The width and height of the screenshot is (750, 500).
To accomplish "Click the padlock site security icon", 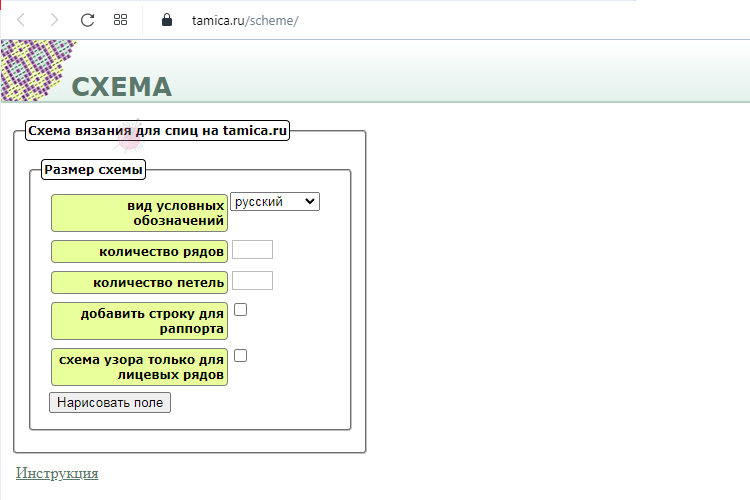I will [x=167, y=20].
